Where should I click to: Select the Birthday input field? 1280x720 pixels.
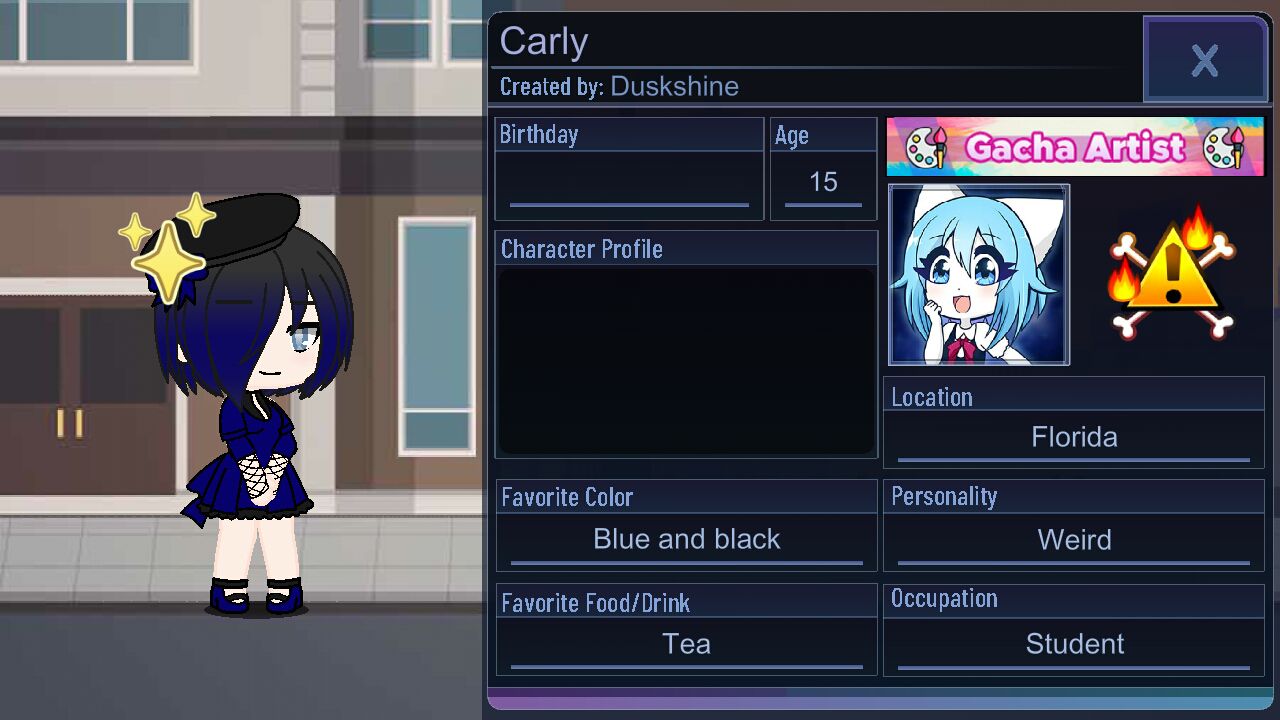pos(629,184)
